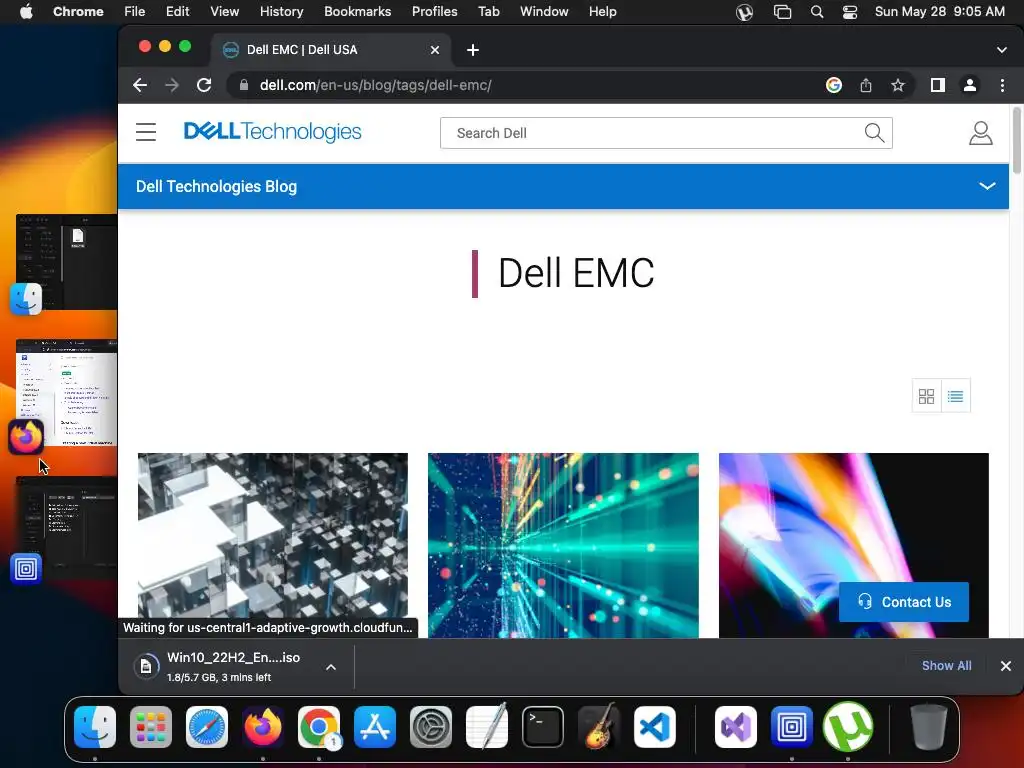Bookmark this page with the star
The height and width of the screenshot is (768, 1024).
(x=898, y=85)
